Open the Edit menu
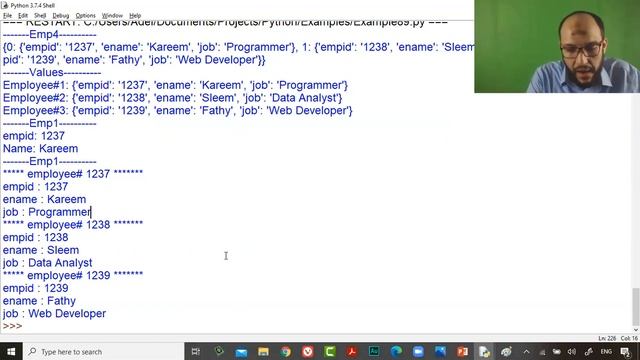Screen dimensions: 640x360 [23, 16]
